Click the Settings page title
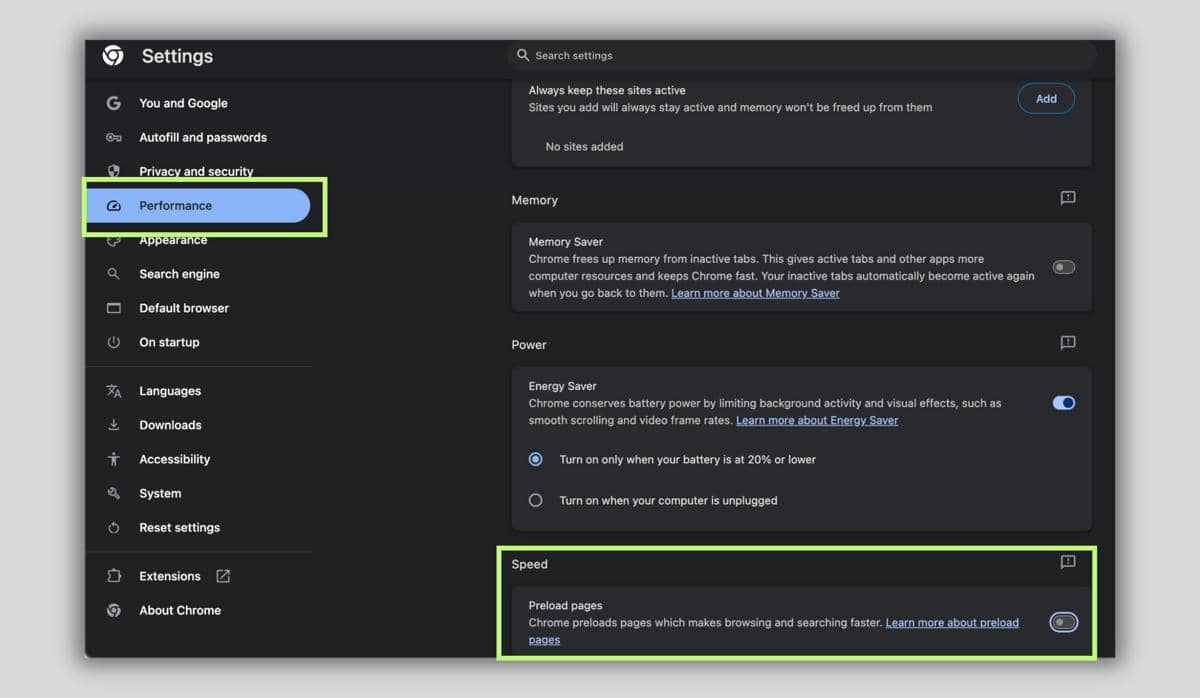Image resolution: width=1200 pixels, height=698 pixels. [177, 56]
